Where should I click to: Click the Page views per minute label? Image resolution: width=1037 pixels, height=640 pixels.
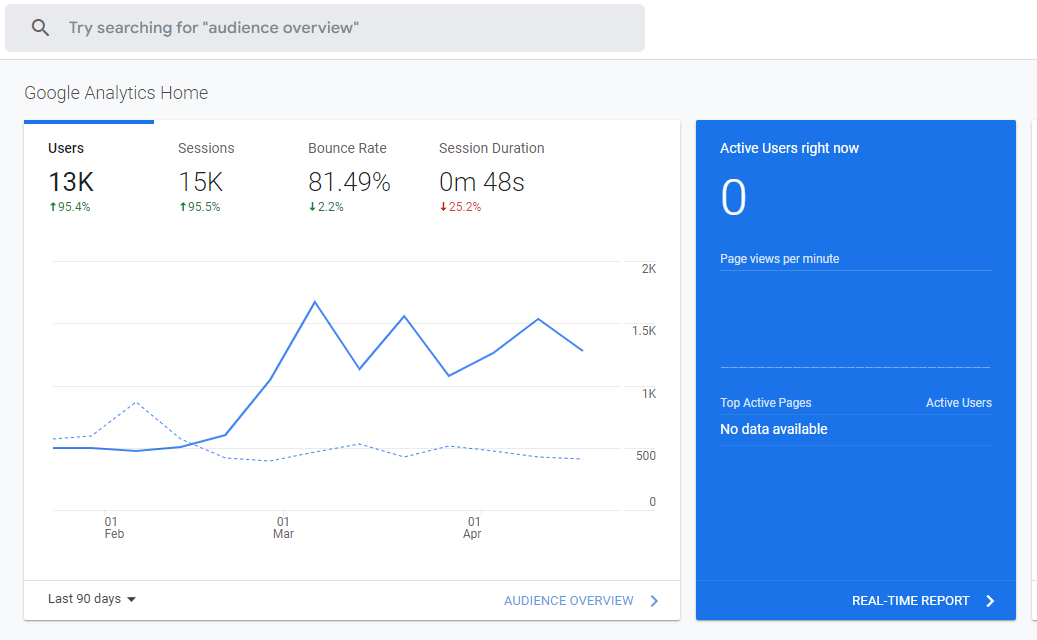780,259
